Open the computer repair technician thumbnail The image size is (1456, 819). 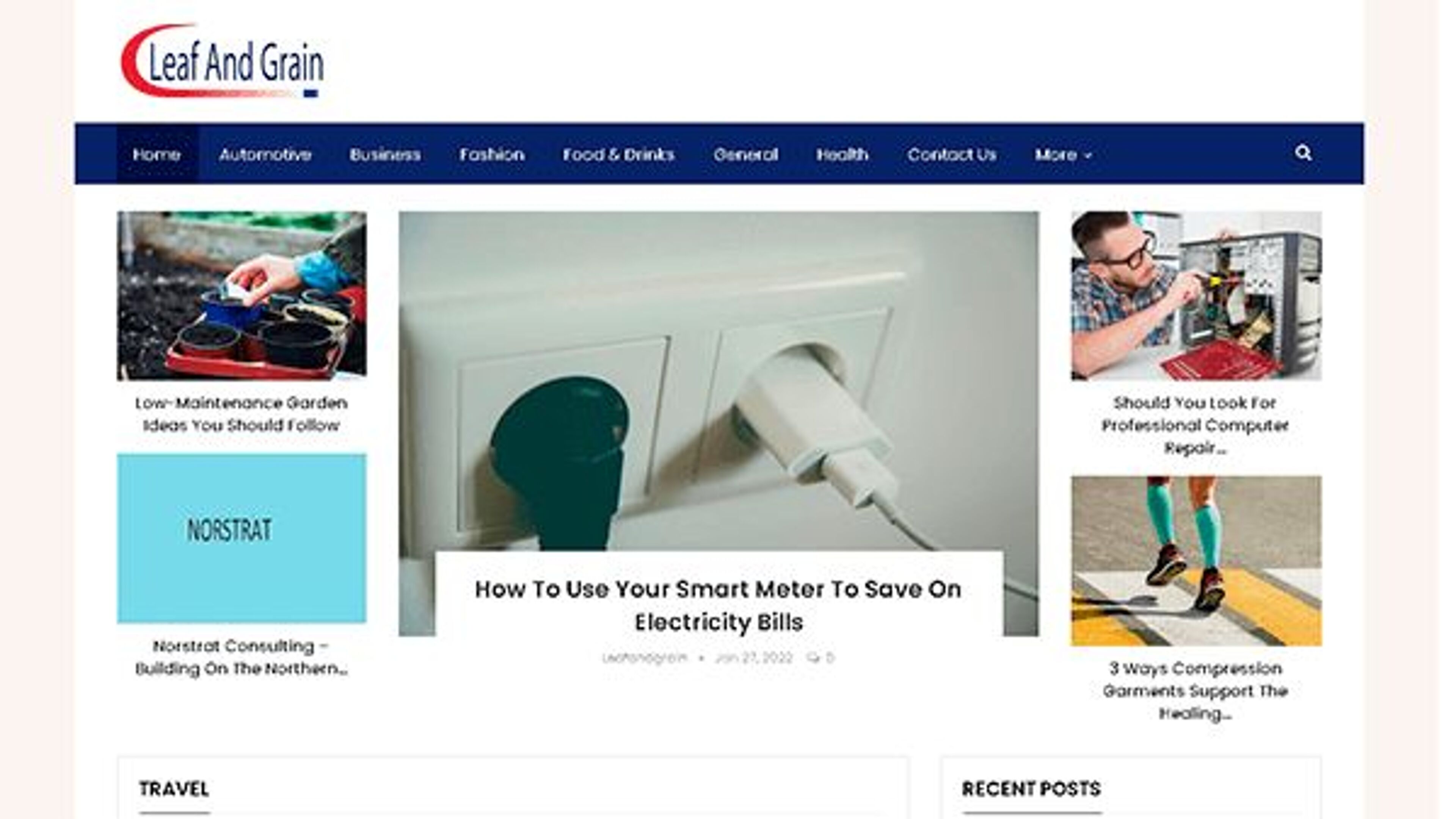click(x=1196, y=296)
